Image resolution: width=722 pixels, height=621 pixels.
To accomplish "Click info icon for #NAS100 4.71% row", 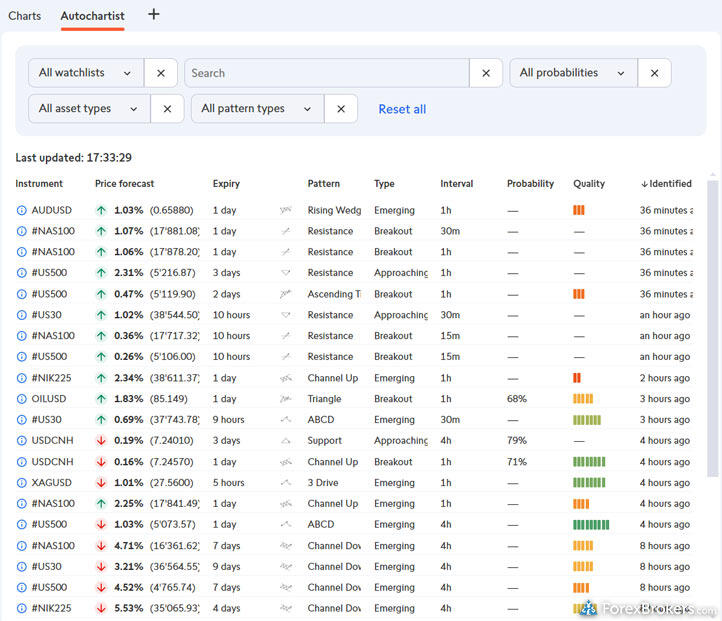I will (21, 546).
